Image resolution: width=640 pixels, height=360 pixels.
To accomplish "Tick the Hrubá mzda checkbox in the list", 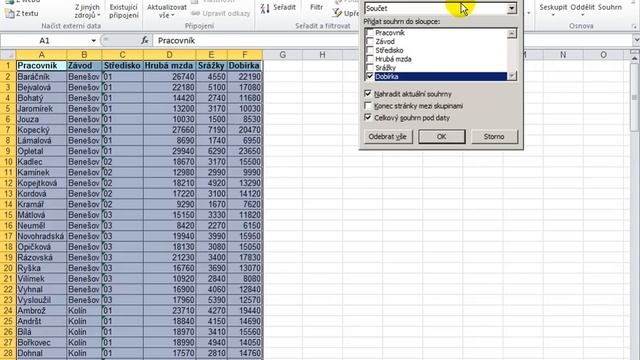I will [x=370, y=59].
